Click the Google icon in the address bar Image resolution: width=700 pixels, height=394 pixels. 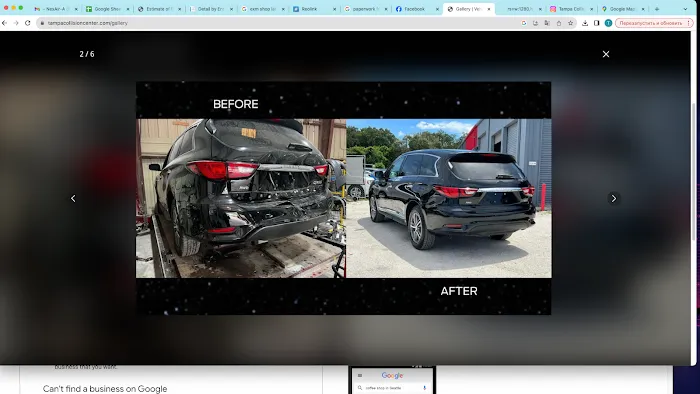524,23
